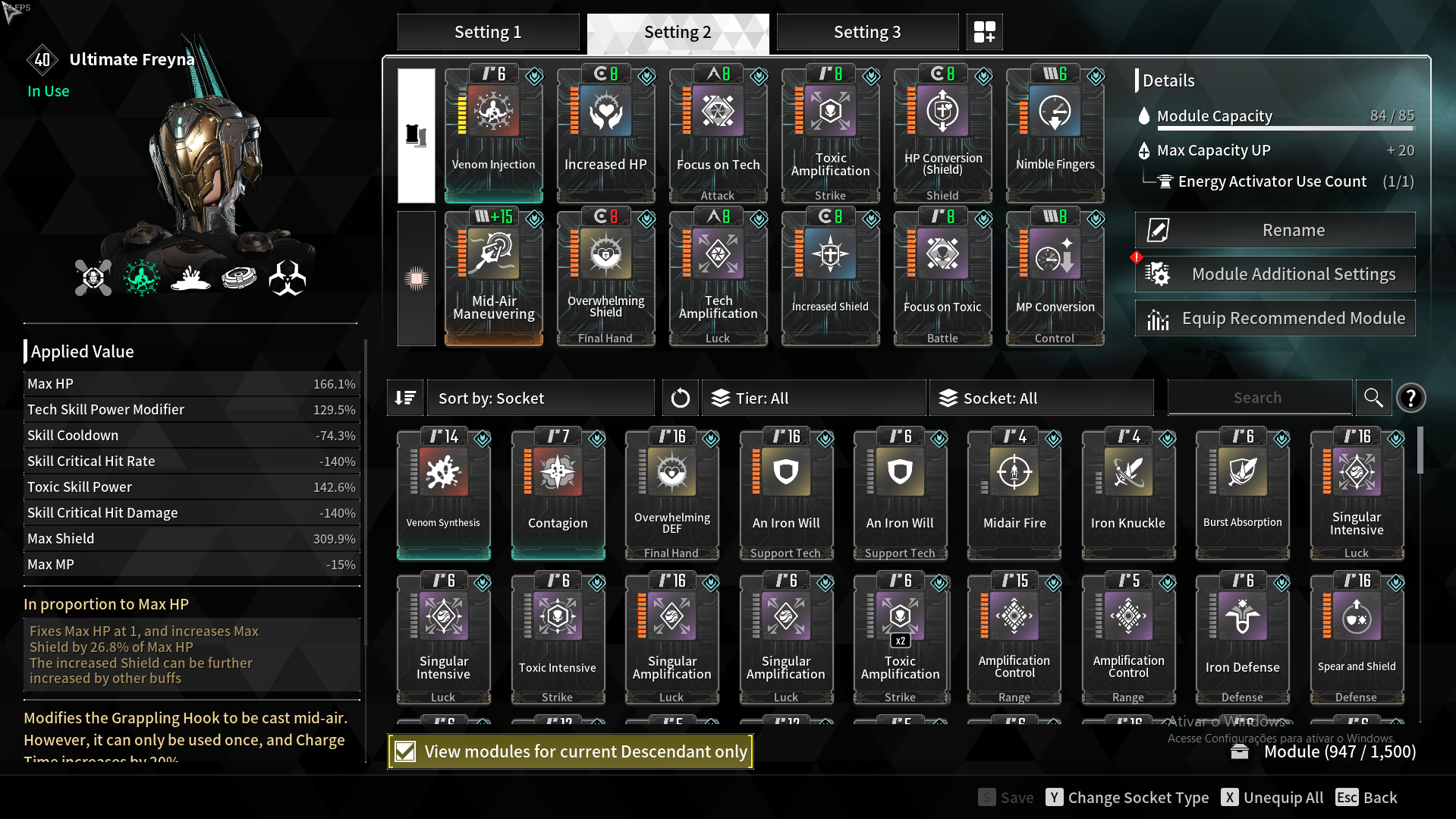Select the Setting 2 tab
The height and width of the screenshot is (819, 1456).
click(678, 32)
